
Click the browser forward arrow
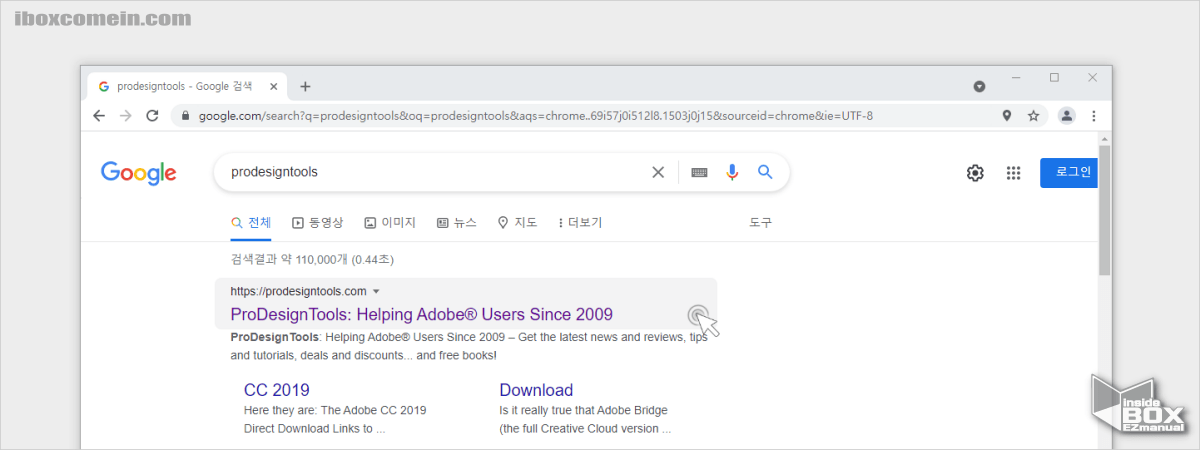pos(125,116)
